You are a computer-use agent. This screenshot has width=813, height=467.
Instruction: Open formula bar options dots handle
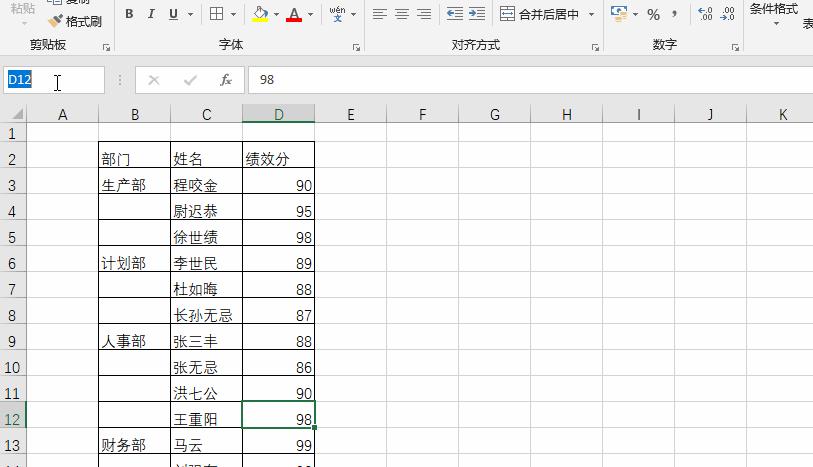(120, 80)
